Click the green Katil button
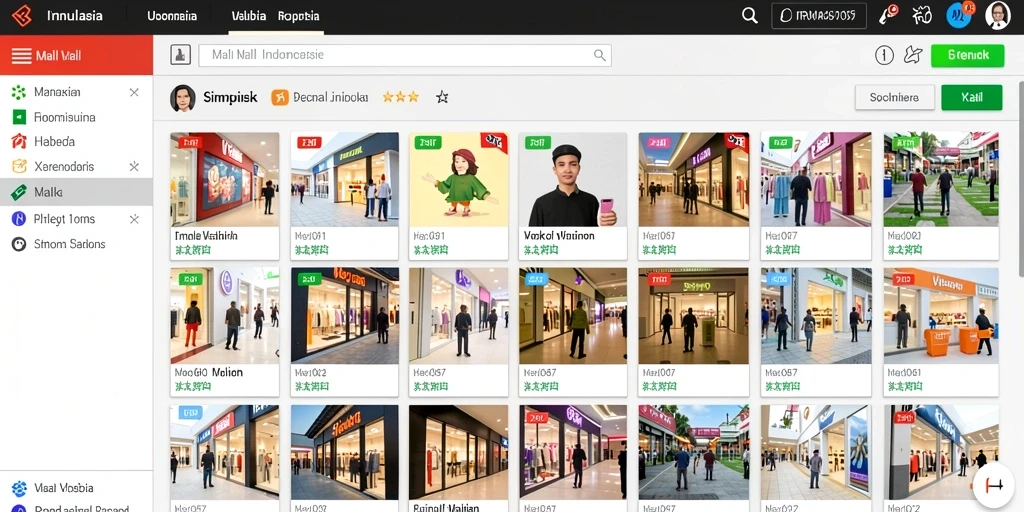This screenshot has width=1024, height=512. [x=972, y=97]
